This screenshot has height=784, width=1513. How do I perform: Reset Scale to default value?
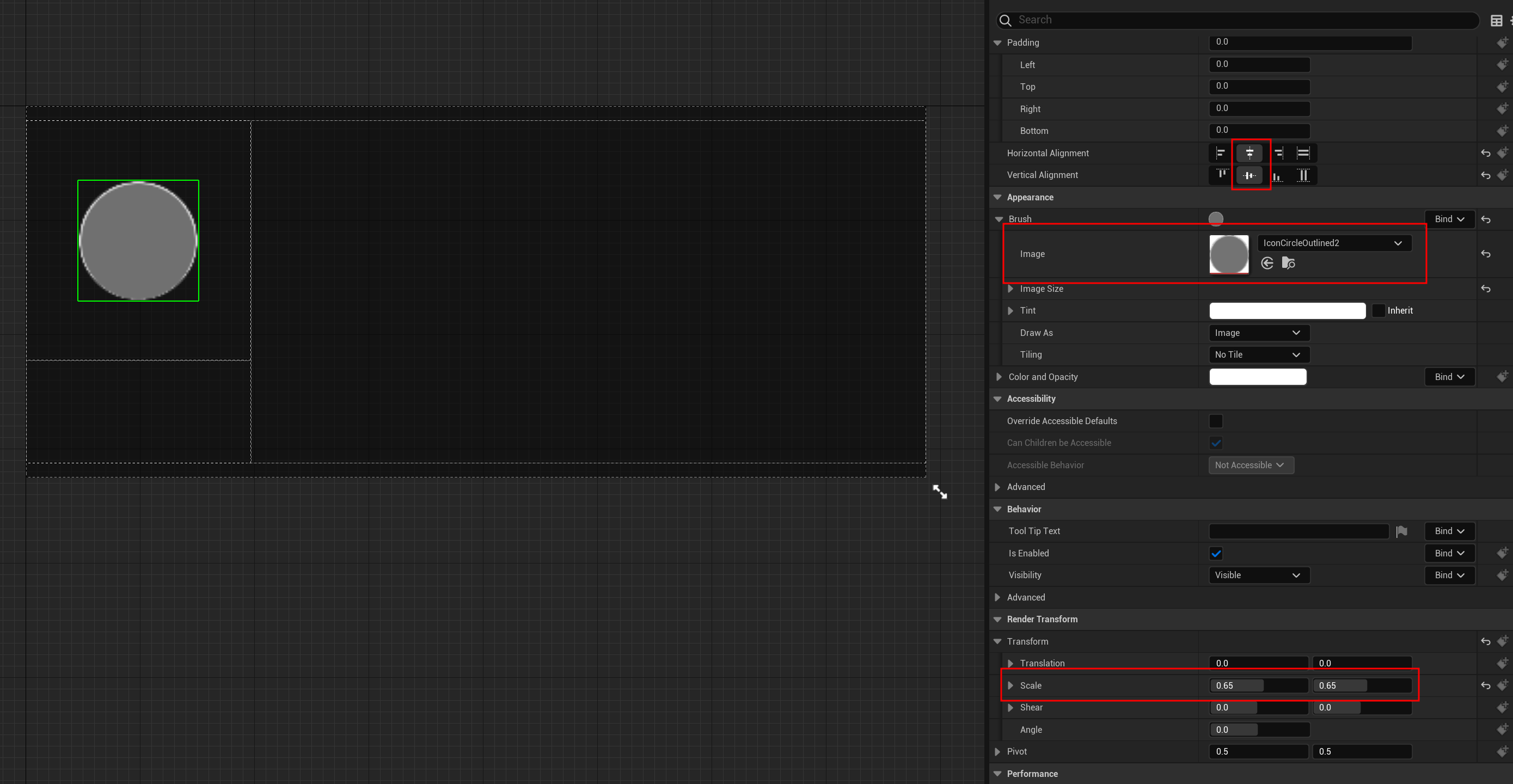[1485, 685]
